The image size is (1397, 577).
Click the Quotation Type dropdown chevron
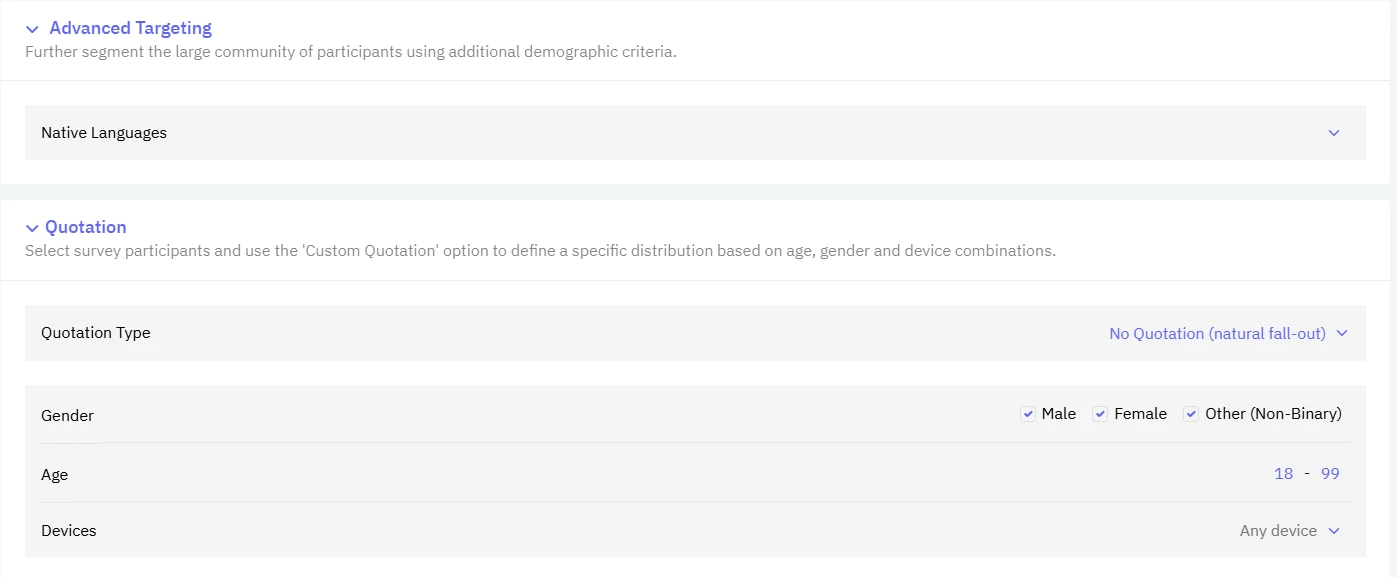click(1341, 334)
